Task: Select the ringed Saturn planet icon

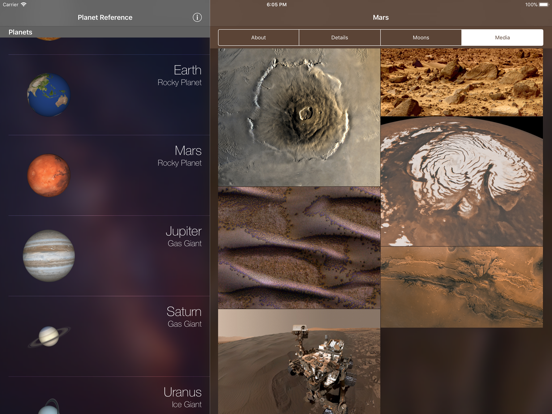Action: tap(49, 337)
